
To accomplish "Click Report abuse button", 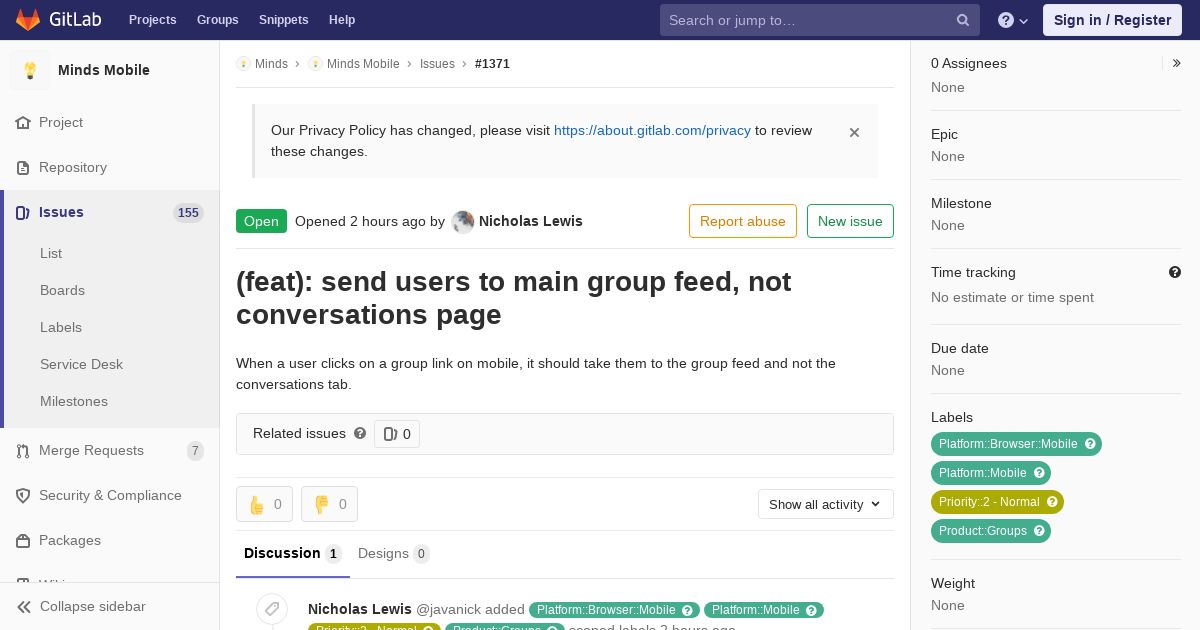I will (743, 221).
